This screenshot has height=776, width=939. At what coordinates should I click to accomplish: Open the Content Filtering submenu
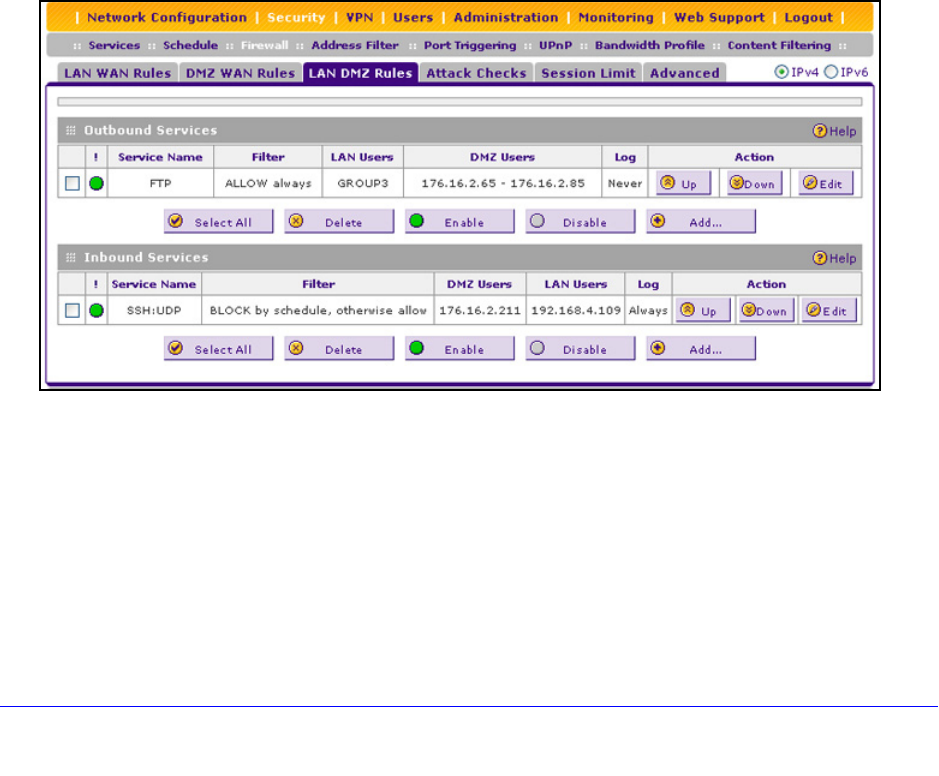coord(778,45)
